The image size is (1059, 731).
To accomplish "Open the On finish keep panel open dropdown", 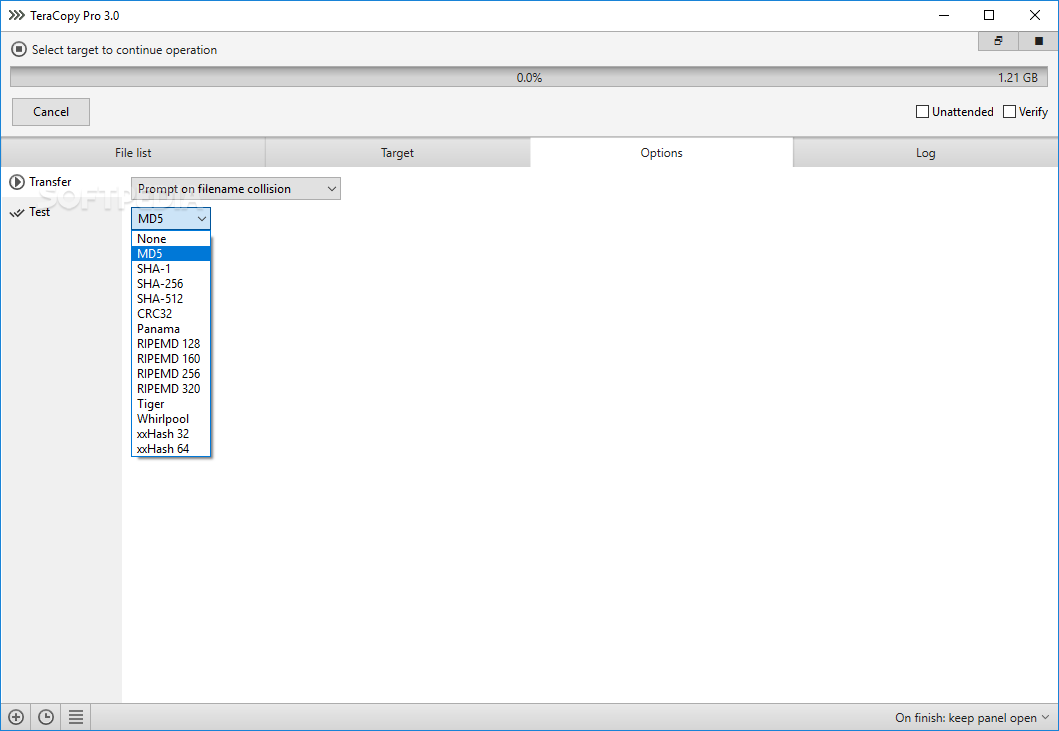I will (x=972, y=717).
